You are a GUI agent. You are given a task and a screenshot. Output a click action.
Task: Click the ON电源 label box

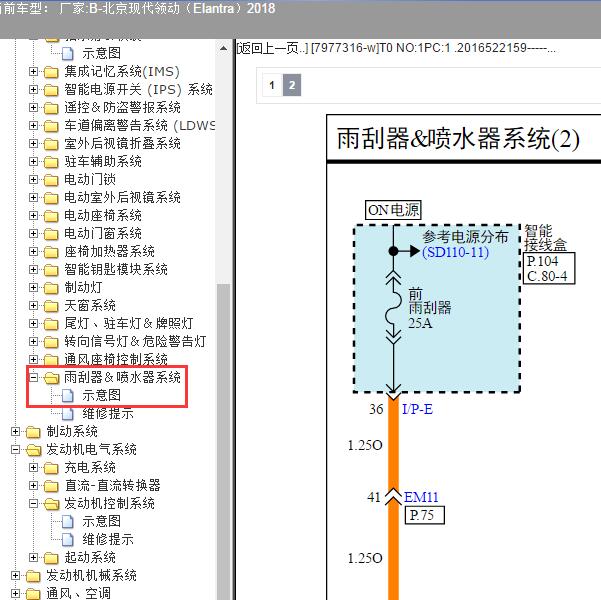(x=393, y=210)
